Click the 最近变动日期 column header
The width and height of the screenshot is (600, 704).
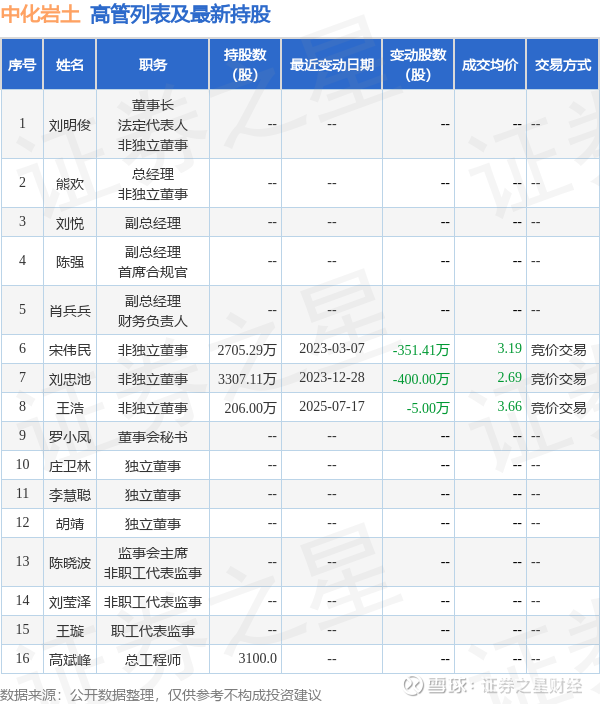point(332,65)
